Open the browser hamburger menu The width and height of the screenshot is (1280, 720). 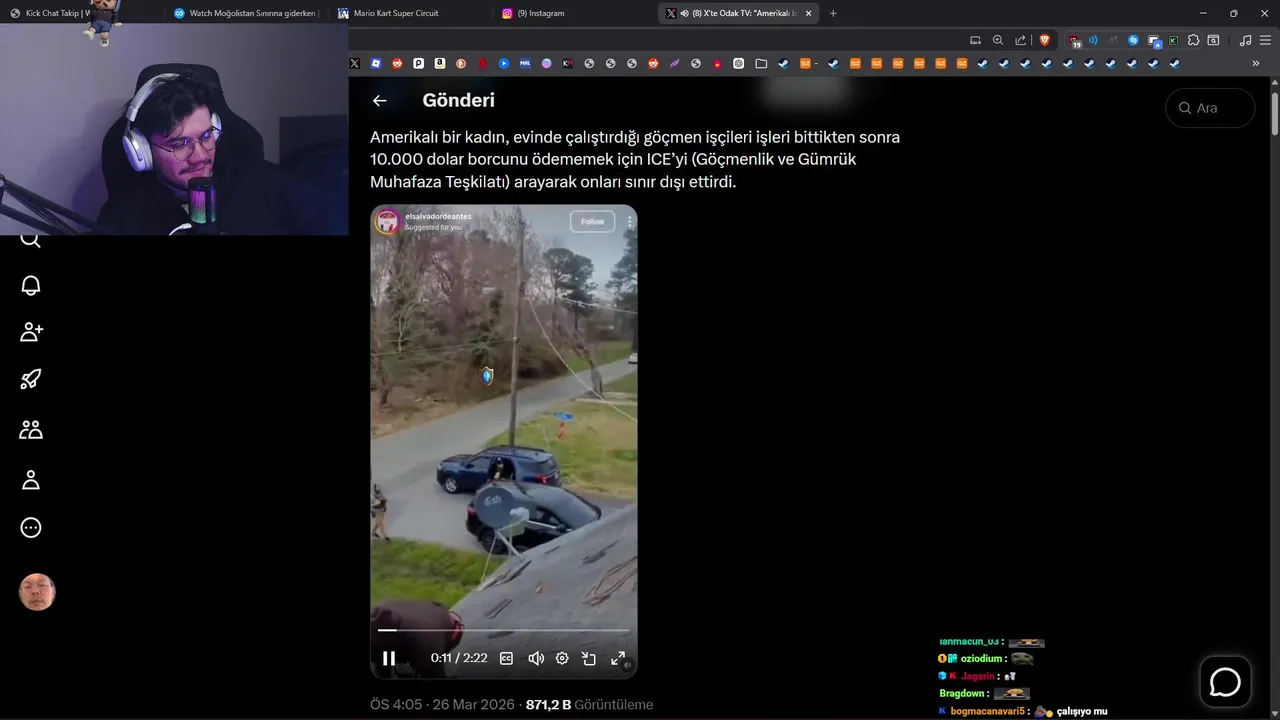(x=1266, y=40)
